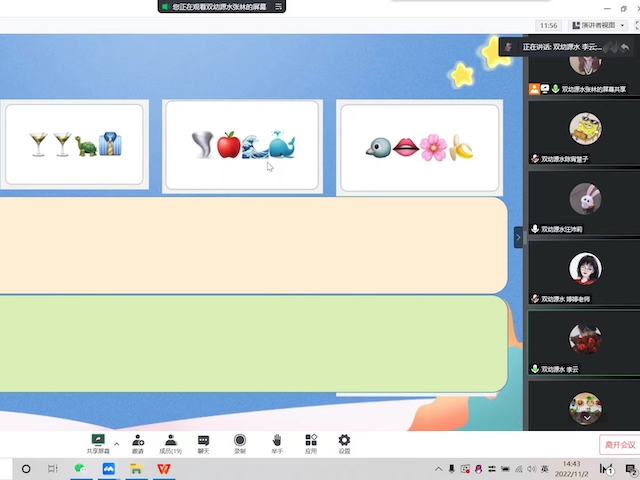The image size is (640, 480).
Task: Show more participants with bottom chevron
Action: 587,418
